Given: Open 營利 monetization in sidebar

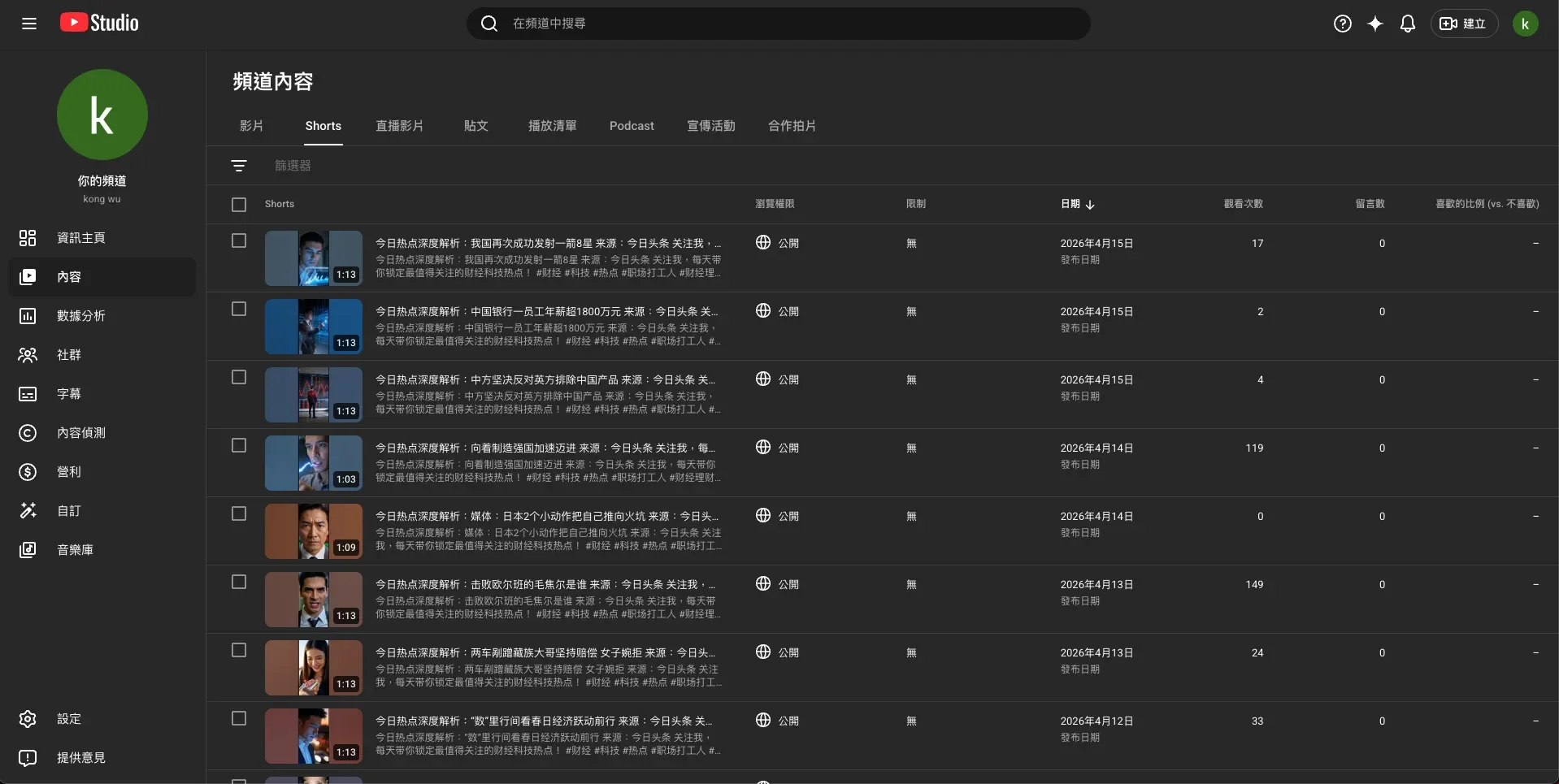Looking at the screenshot, I should (x=102, y=472).
